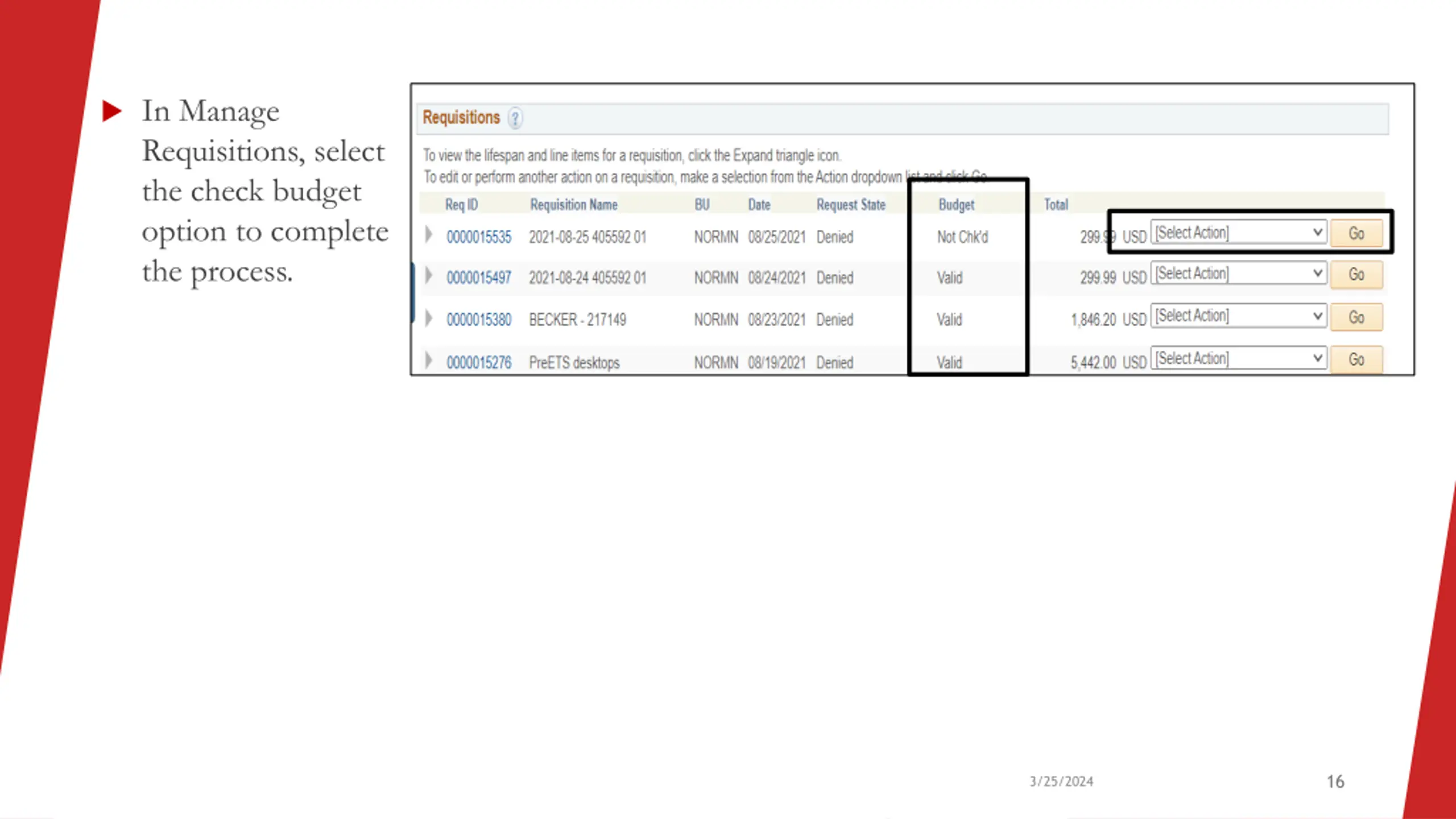The image size is (1456, 819).
Task: Click Go button for requisition 0000015535
Action: click(1356, 233)
